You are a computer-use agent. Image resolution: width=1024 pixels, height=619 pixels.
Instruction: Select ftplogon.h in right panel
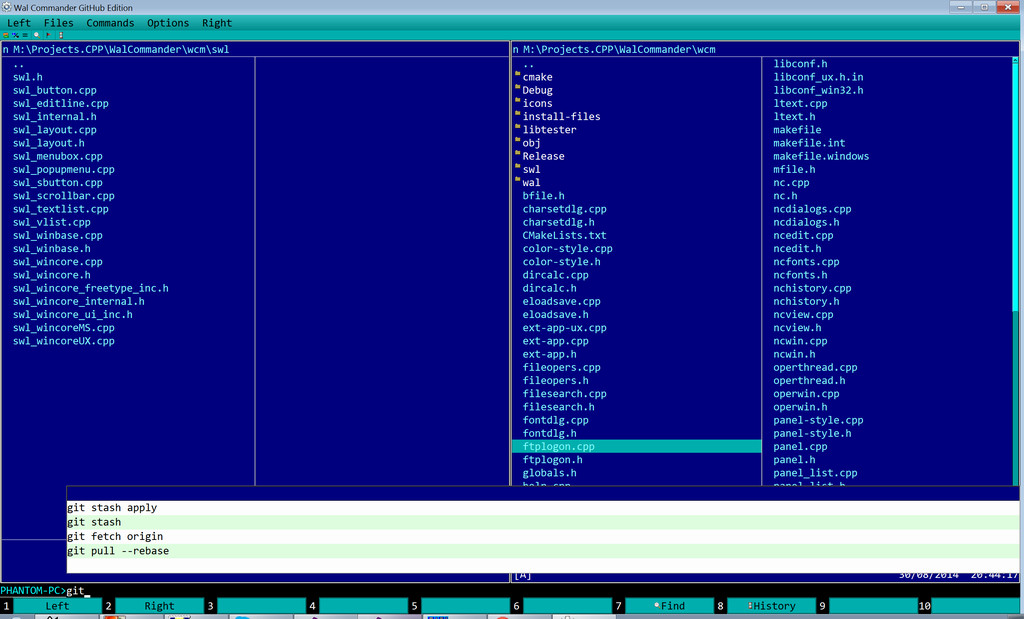tap(552, 460)
